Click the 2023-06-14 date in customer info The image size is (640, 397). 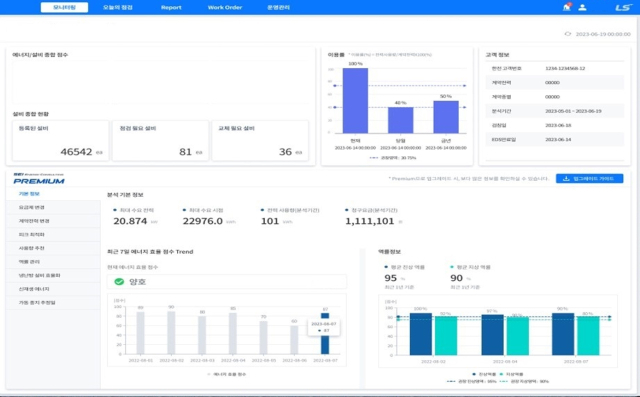(558, 140)
